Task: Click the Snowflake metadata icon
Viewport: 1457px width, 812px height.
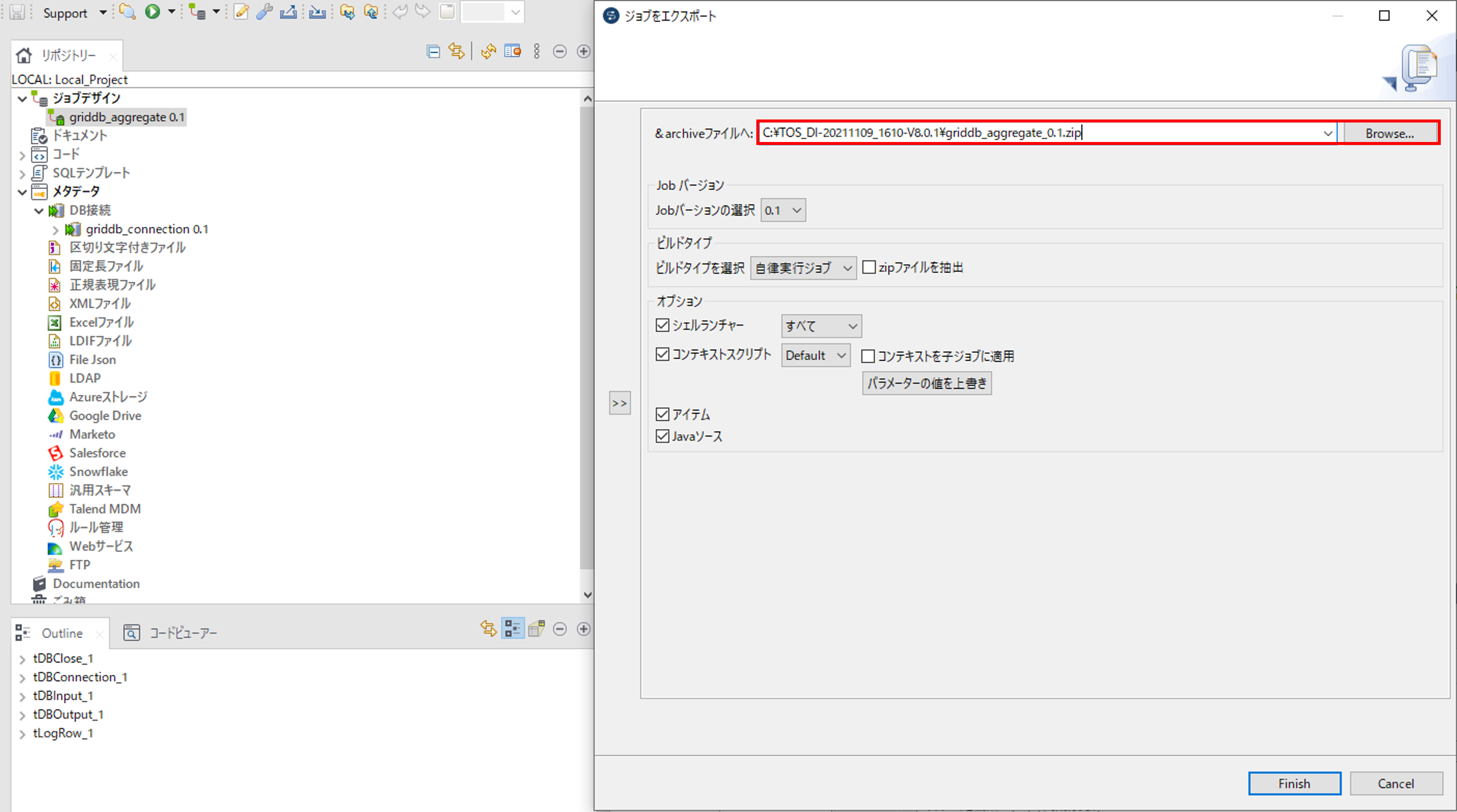Action: point(55,472)
